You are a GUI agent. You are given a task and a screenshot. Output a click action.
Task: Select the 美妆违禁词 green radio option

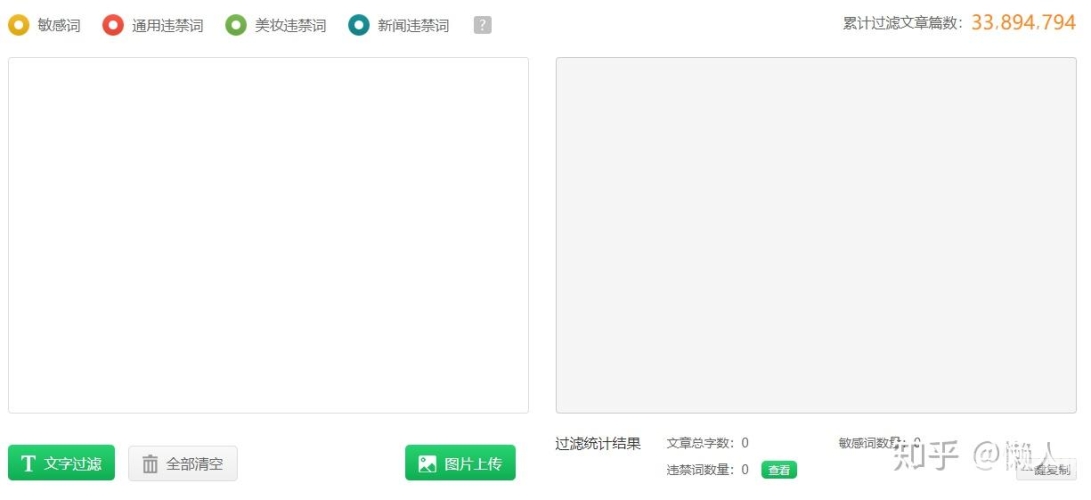tap(236, 26)
